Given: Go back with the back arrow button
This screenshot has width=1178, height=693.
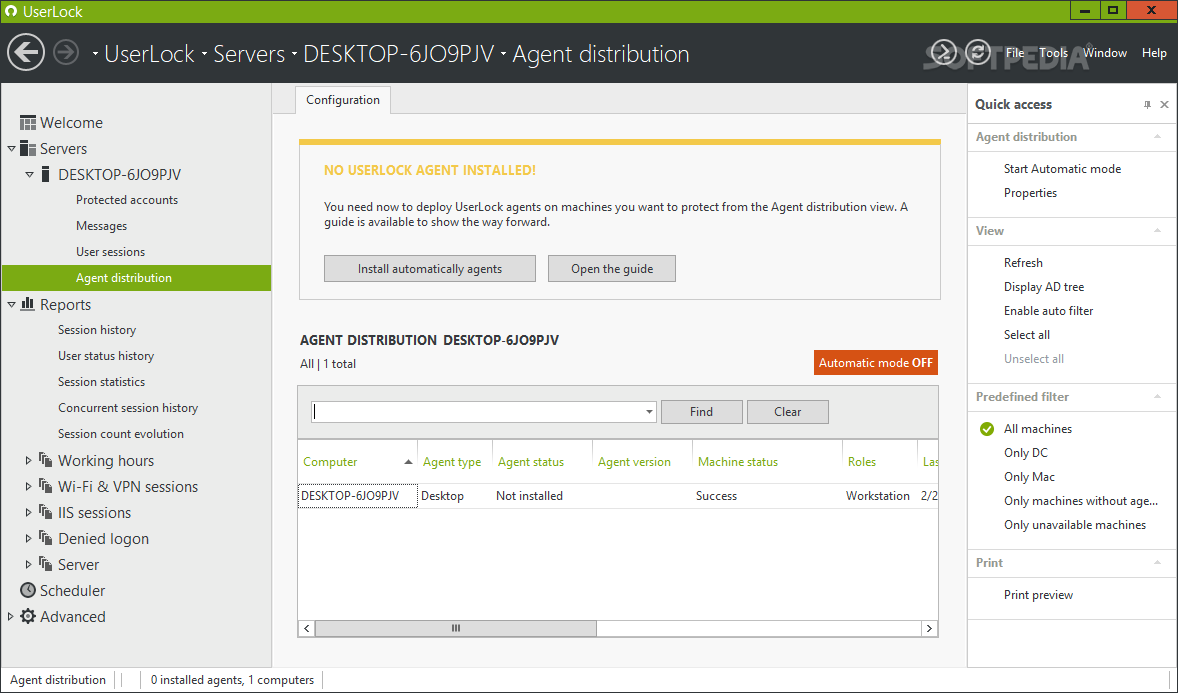Looking at the screenshot, I should point(26,53).
